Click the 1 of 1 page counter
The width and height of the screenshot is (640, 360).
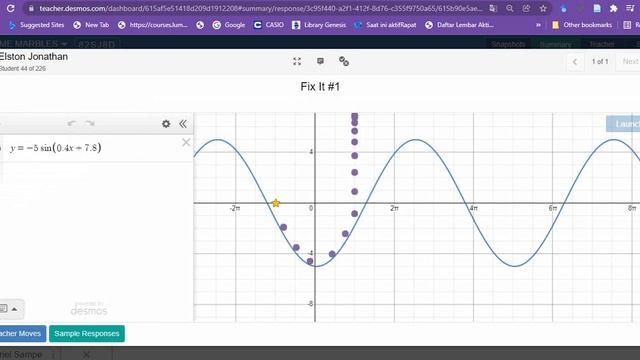(x=600, y=62)
